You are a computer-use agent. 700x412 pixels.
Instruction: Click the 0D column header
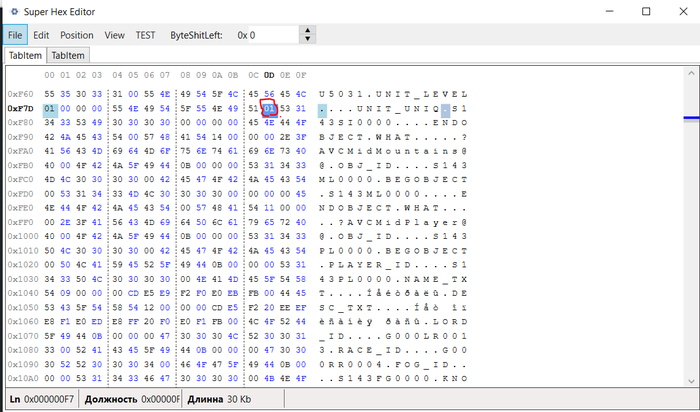(x=269, y=75)
